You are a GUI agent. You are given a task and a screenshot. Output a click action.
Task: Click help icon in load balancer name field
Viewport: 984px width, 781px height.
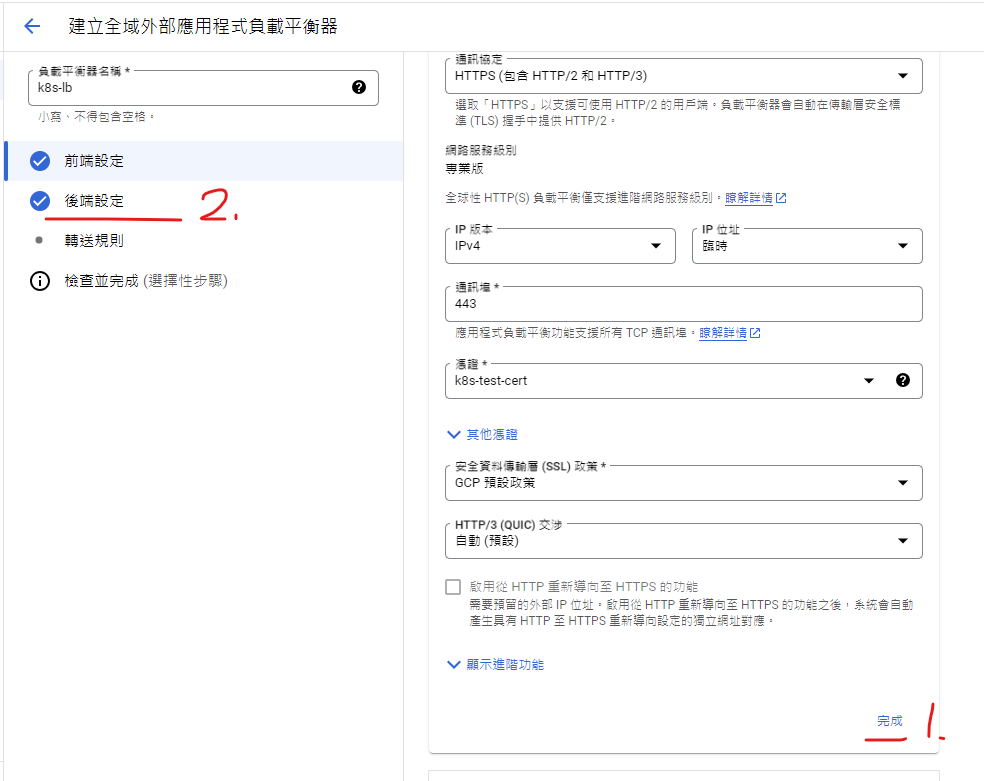359,88
